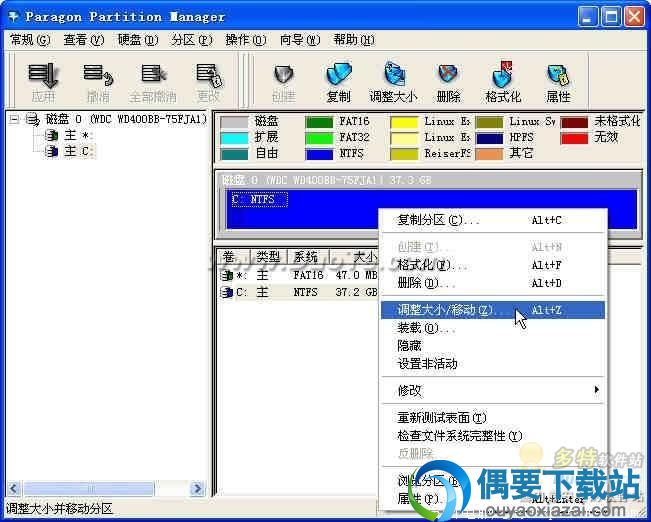Select the 主 C: tree item
This screenshot has width=651, height=522.
[79, 152]
